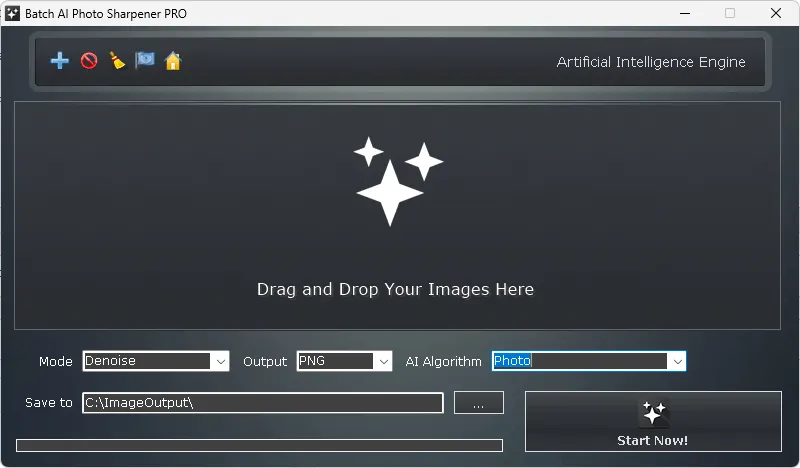
Task: Click the sparkle icon on Start Now button
Action: (653, 413)
